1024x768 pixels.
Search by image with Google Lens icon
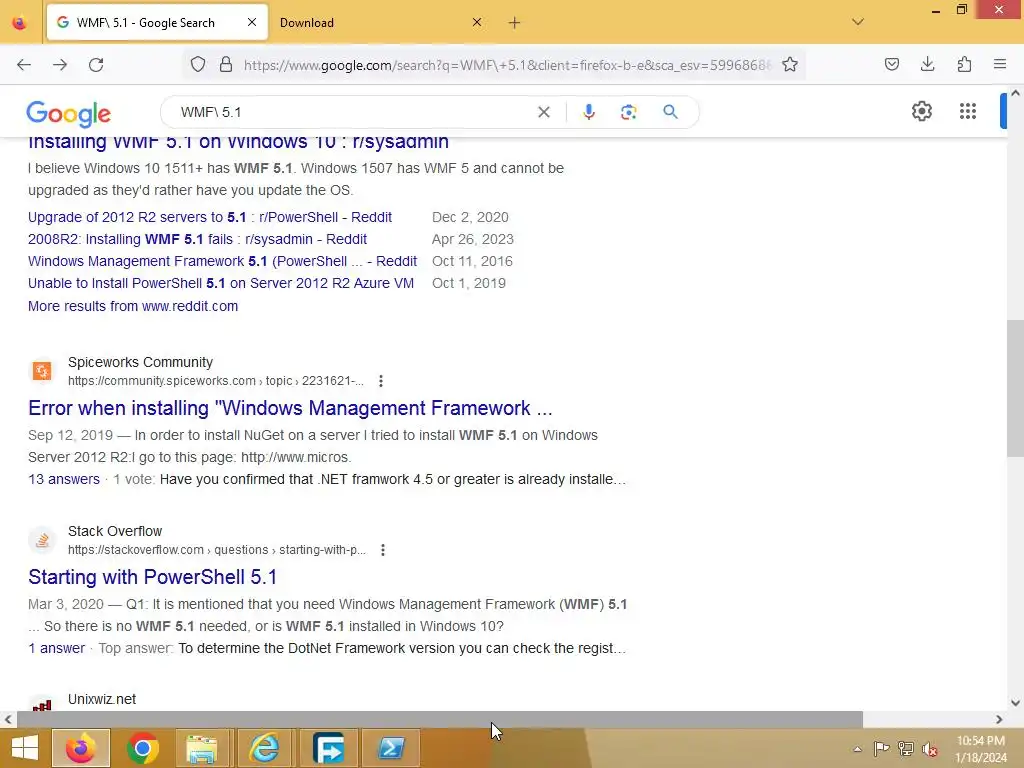(629, 112)
